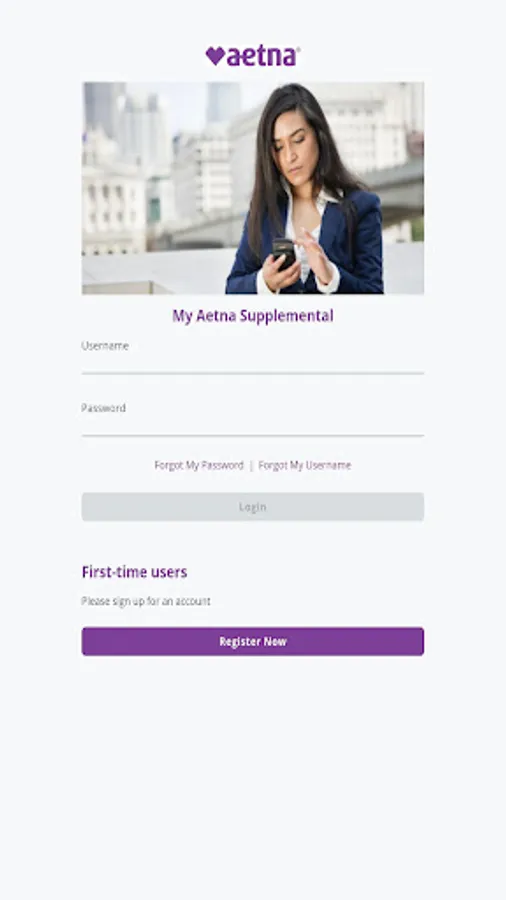Click the Password label
The image size is (506, 900).
click(103, 408)
